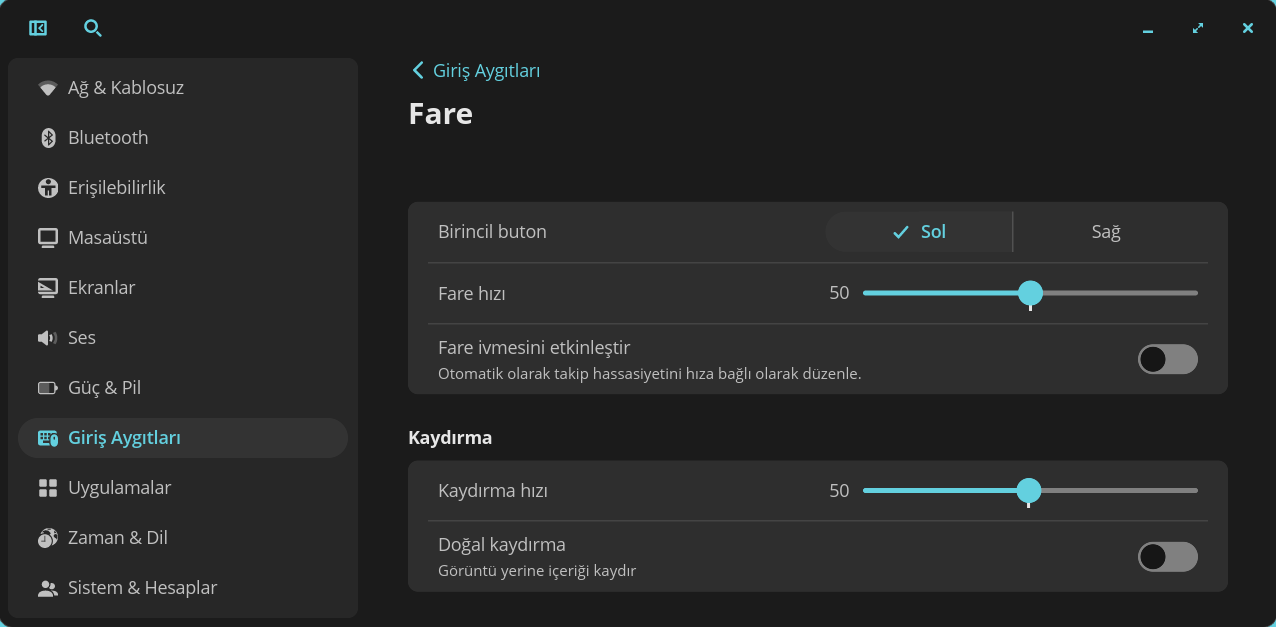This screenshot has width=1276, height=627.
Task: Select Sol as primary button
Action: [919, 232]
